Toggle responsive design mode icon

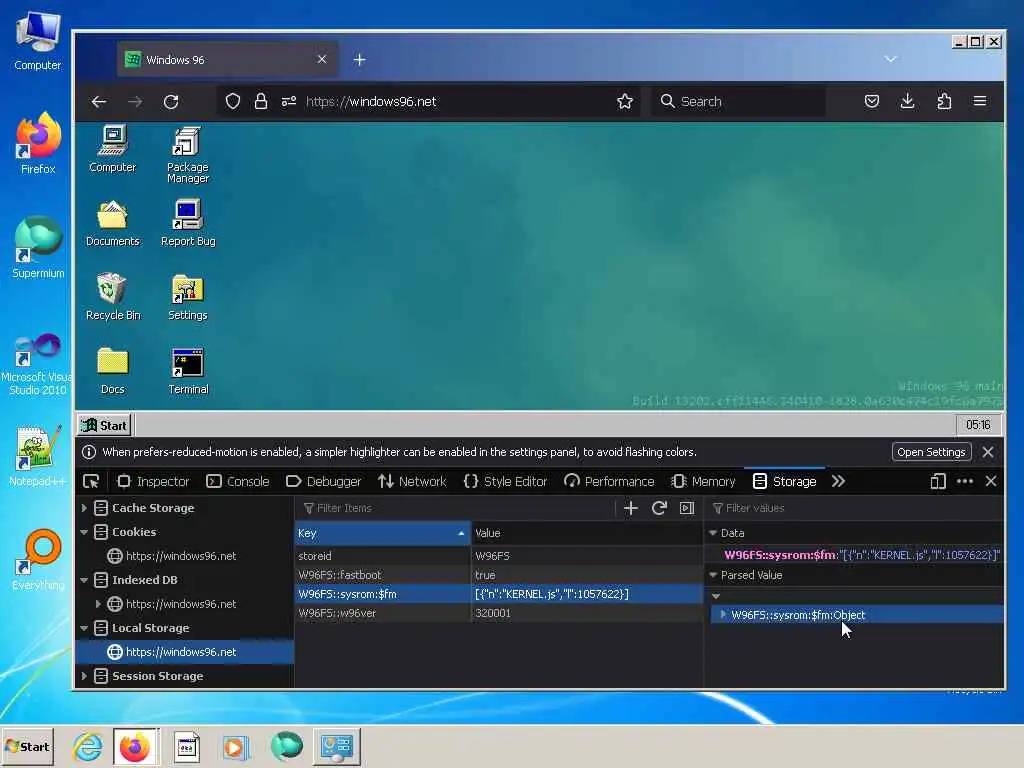[938, 481]
